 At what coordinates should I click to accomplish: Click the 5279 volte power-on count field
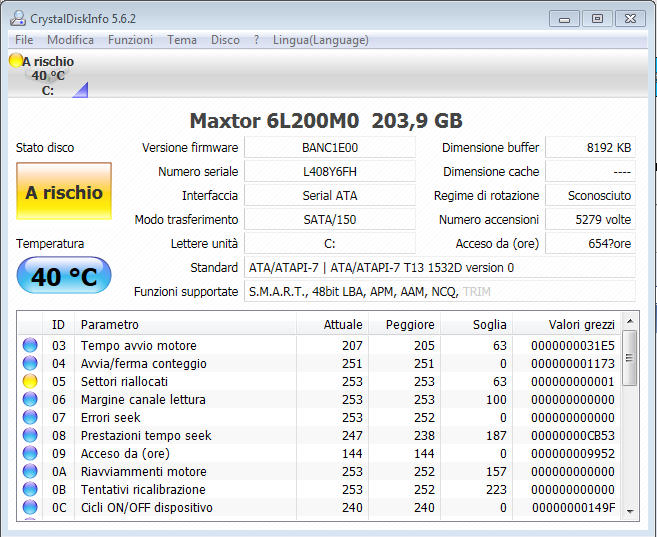pyautogui.click(x=590, y=219)
